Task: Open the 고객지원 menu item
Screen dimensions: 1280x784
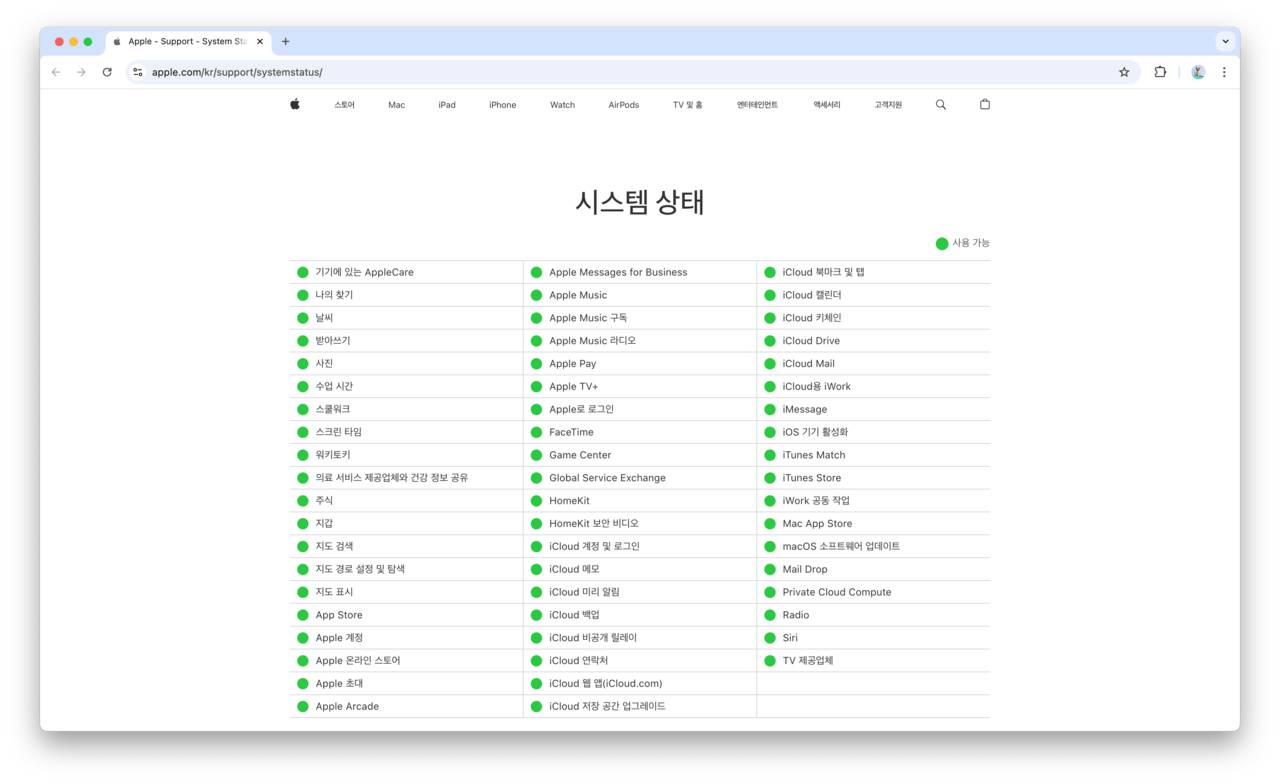Action: pos(888,105)
